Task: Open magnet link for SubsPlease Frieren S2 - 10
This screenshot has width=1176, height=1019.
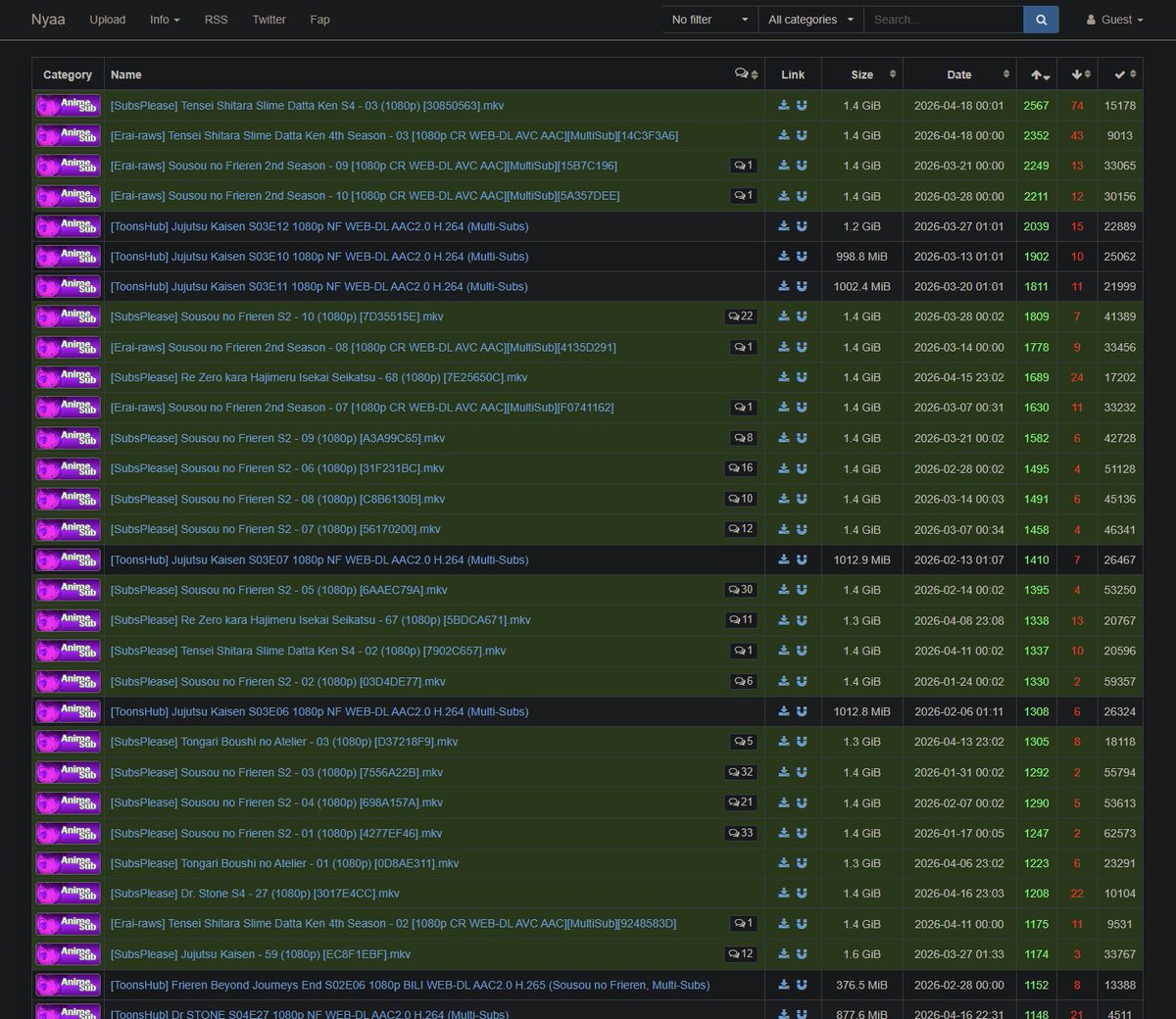Action: point(802,317)
